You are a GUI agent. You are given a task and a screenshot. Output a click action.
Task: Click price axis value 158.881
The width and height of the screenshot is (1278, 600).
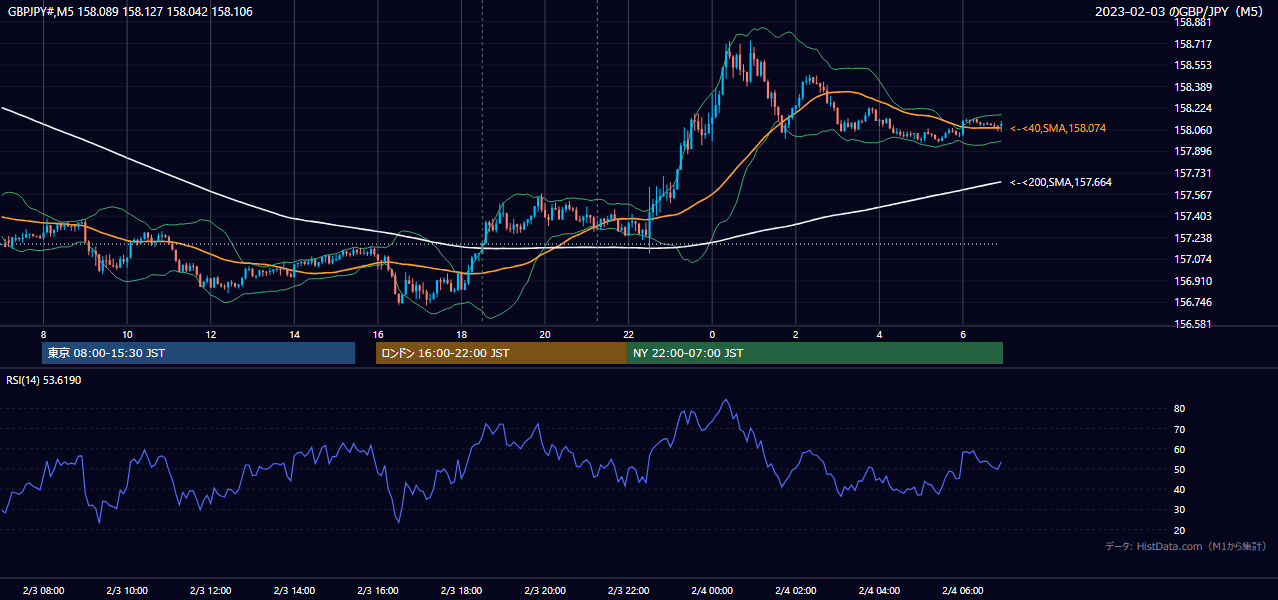pyautogui.click(x=1193, y=22)
